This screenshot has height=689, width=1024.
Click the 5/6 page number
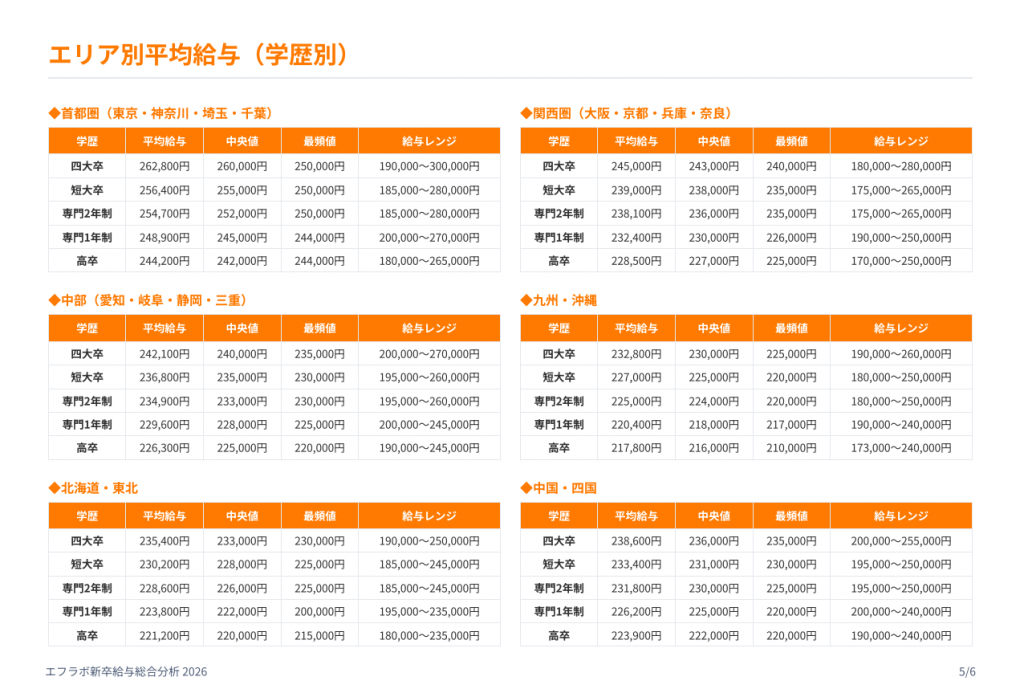click(x=966, y=672)
